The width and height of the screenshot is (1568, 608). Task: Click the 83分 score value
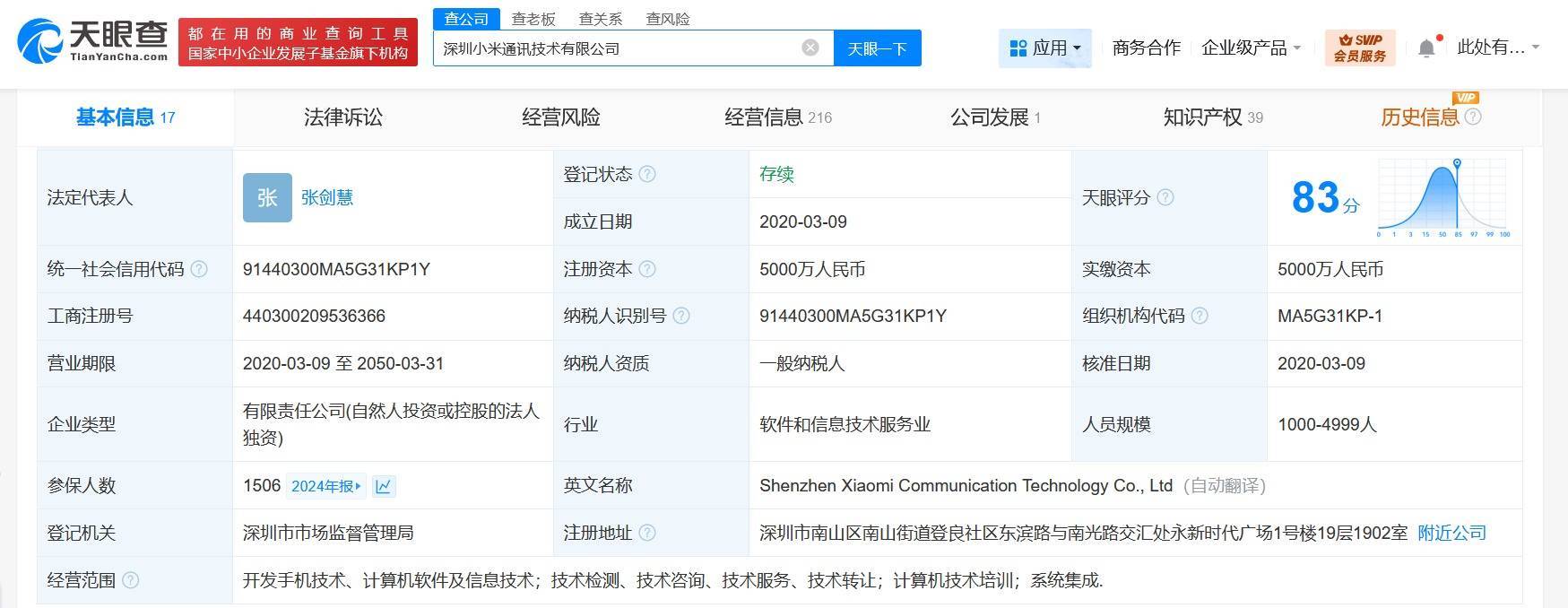point(1325,197)
